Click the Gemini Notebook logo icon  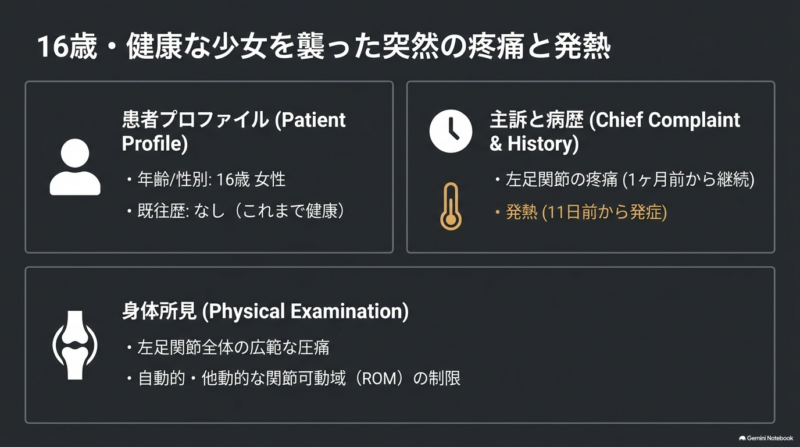pos(742,438)
